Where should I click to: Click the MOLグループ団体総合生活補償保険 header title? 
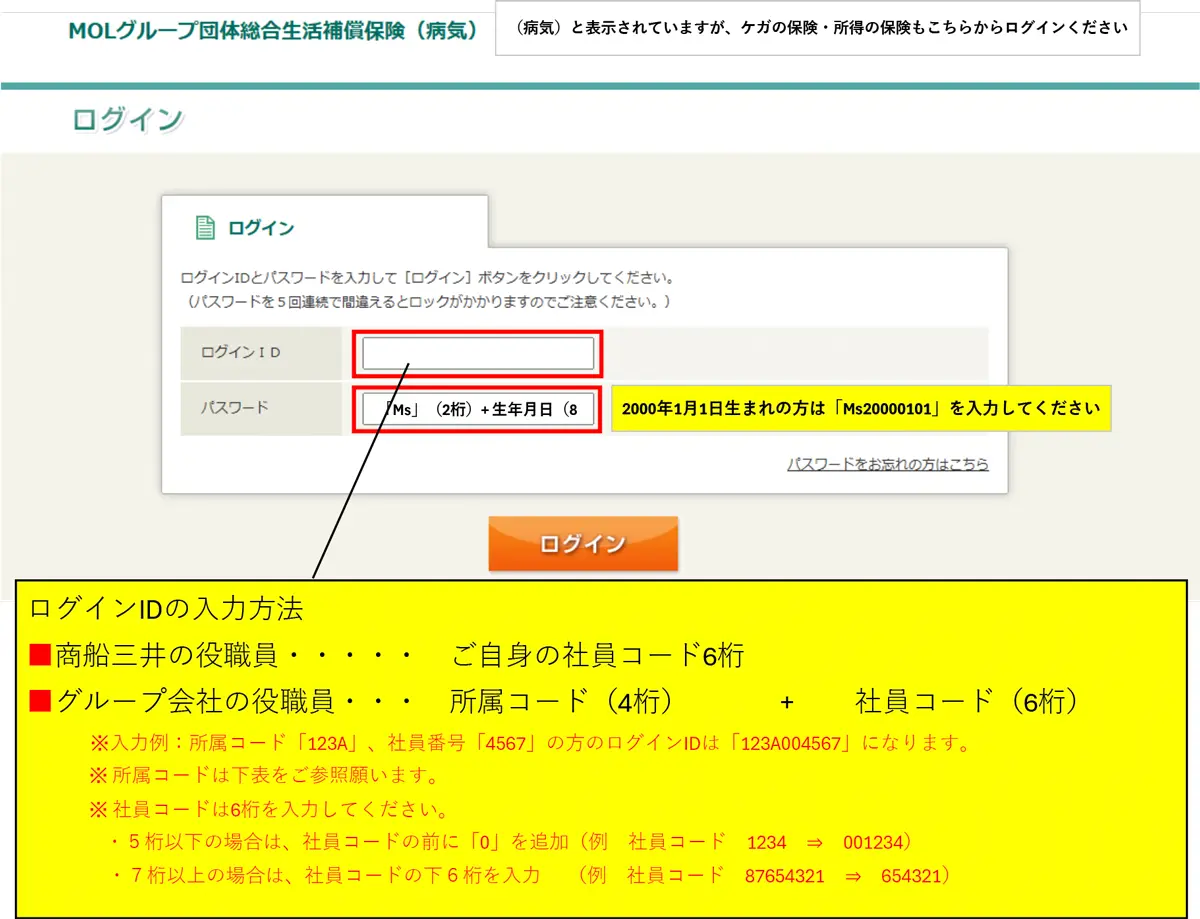(x=270, y=30)
